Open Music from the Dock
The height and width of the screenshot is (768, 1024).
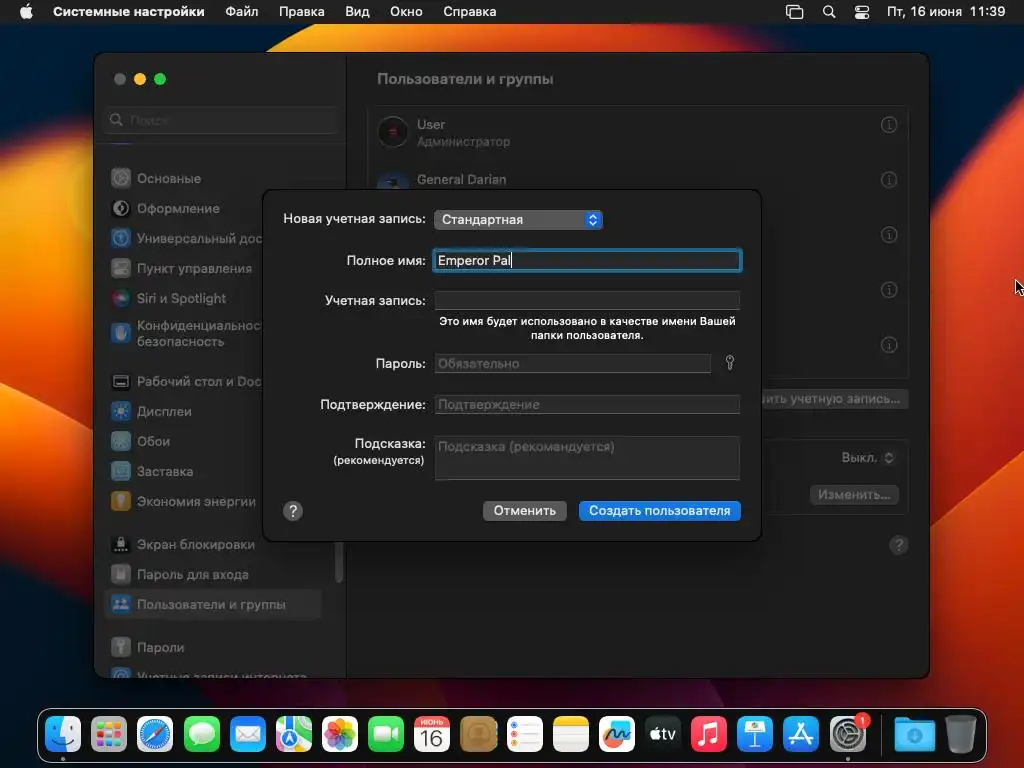709,735
